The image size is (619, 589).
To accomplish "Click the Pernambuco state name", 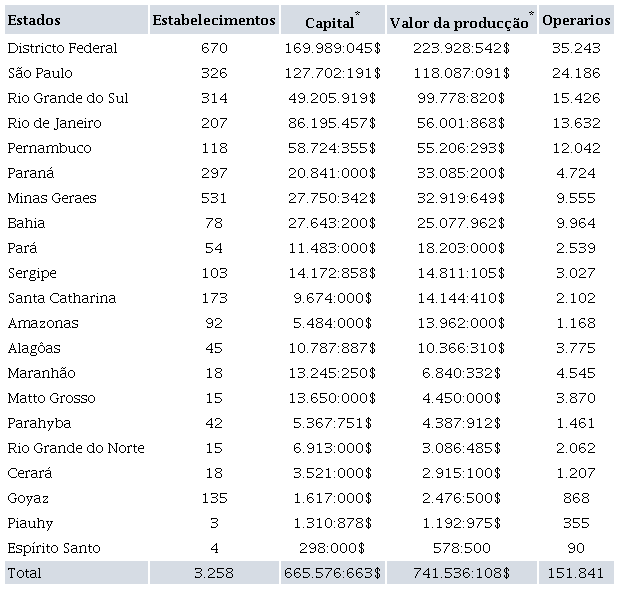I will tap(49, 148).
